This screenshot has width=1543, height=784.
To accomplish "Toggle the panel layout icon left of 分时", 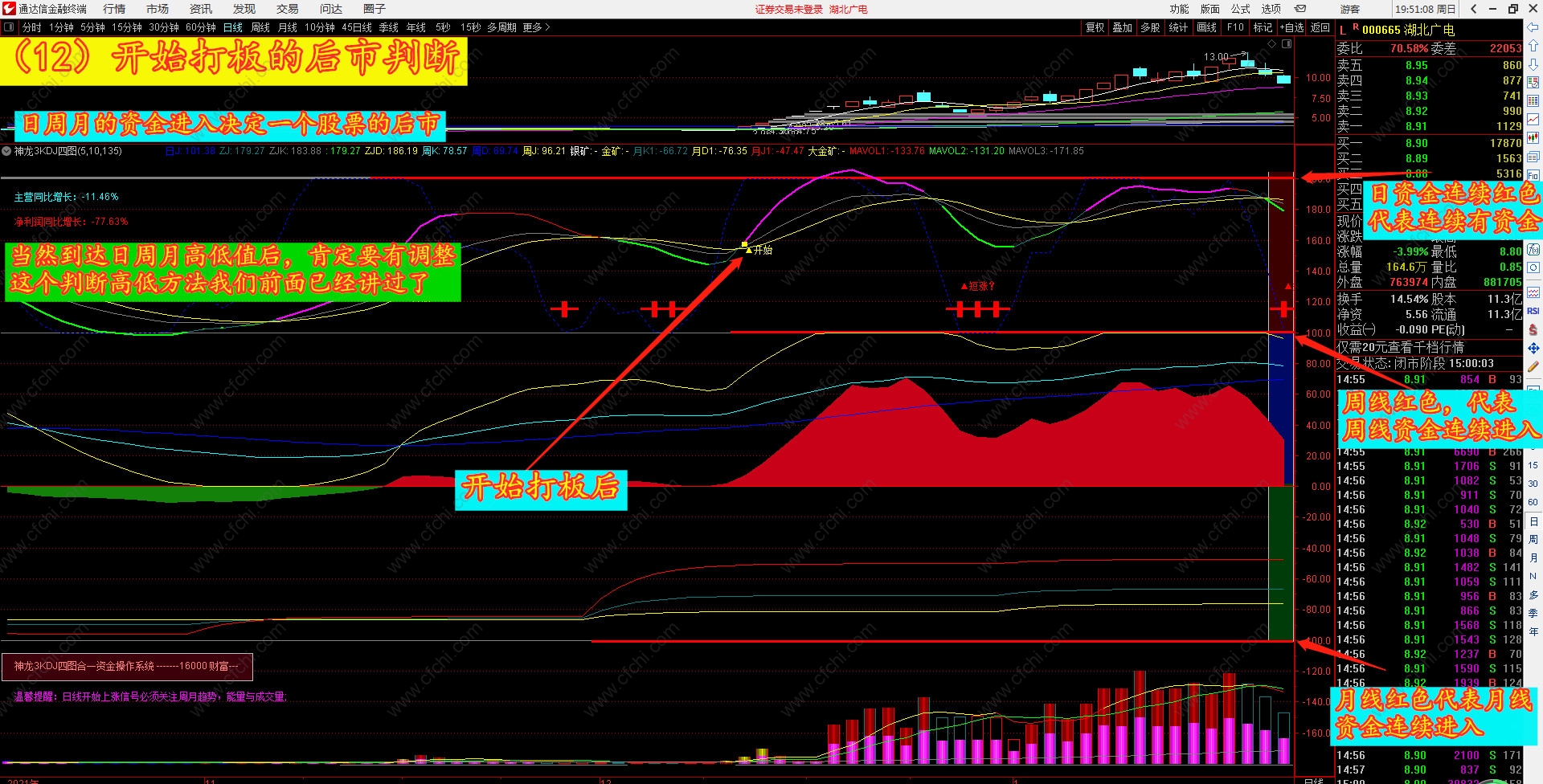I will tap(9, 27).
